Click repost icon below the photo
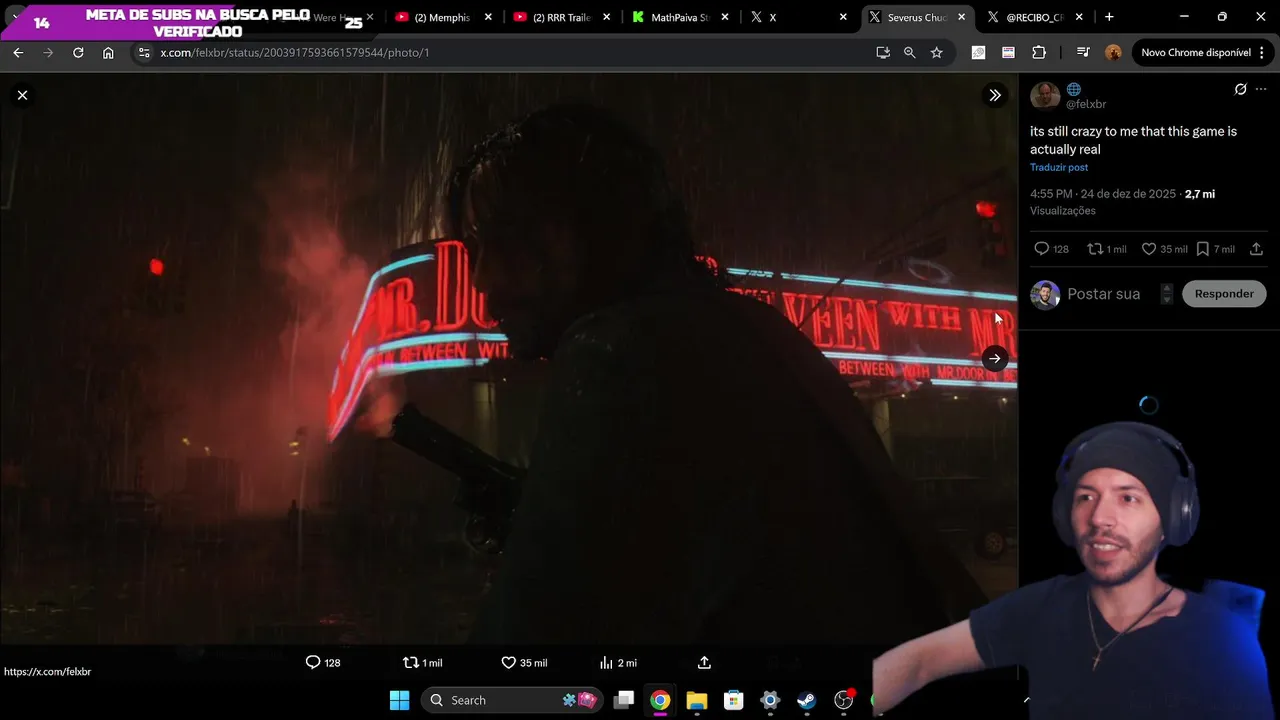 [x=410, y=662]
